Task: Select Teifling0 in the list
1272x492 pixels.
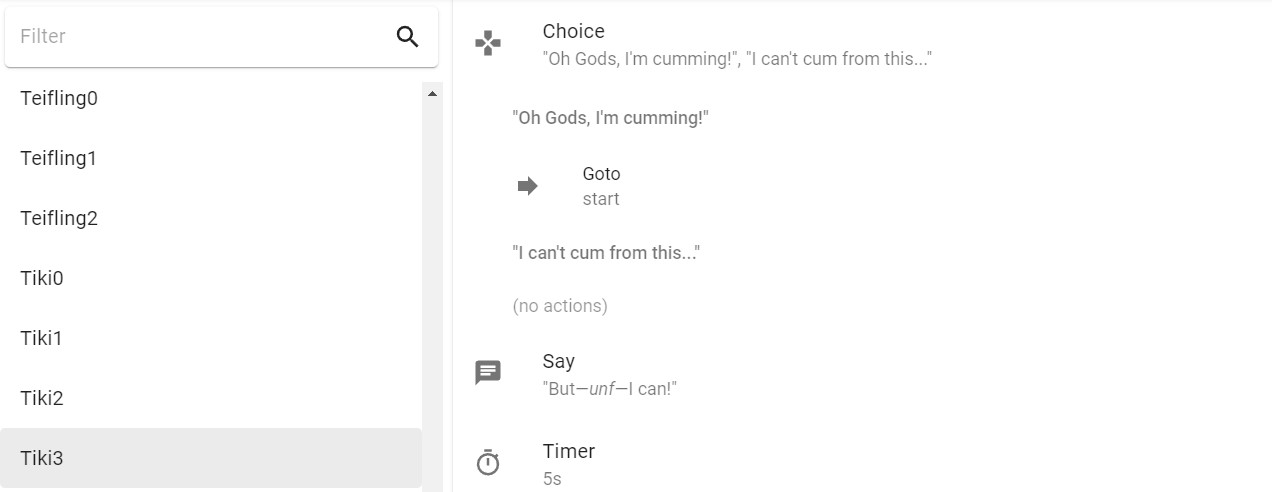Action: [211, 98]
